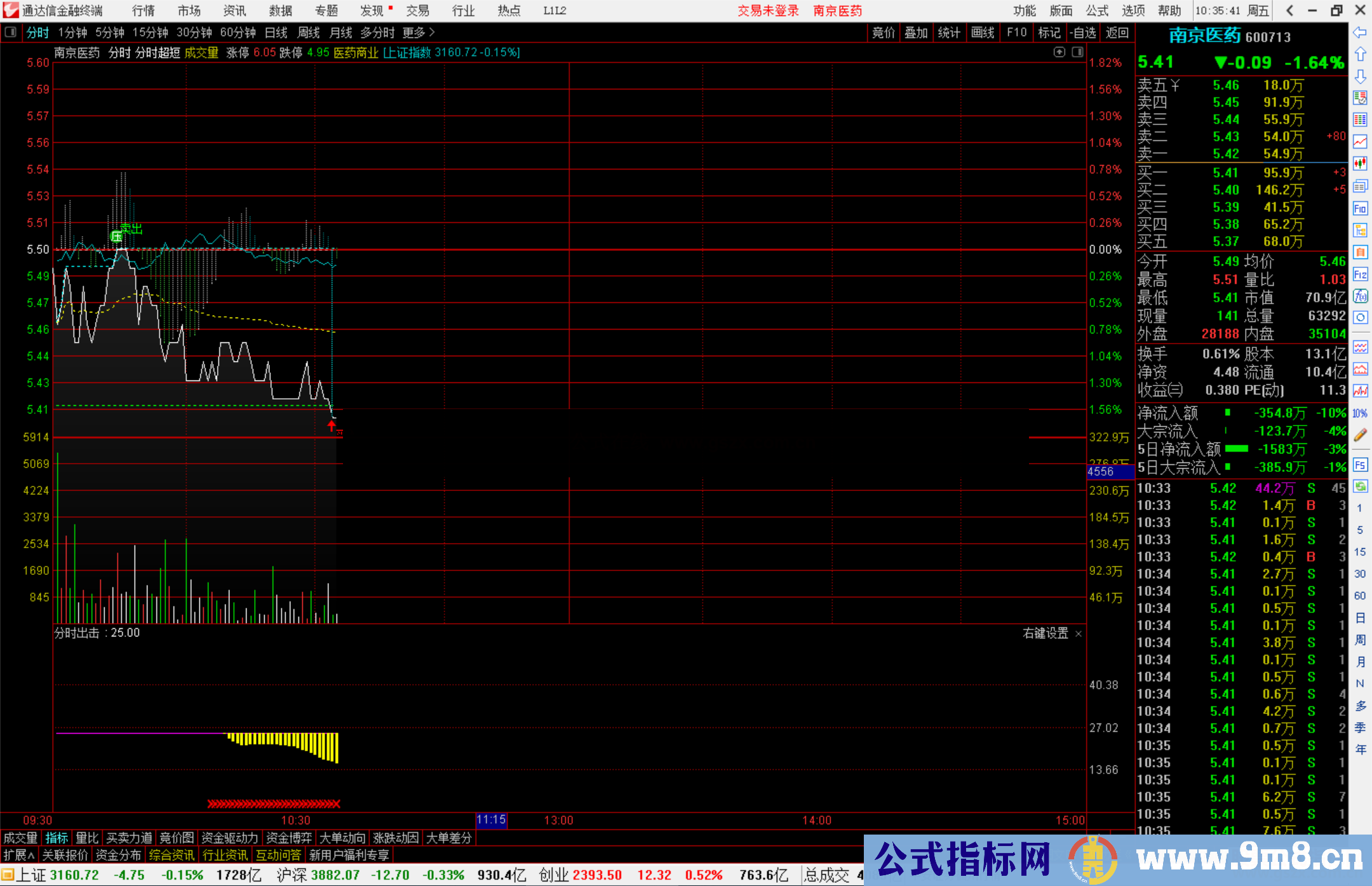This screenshot has height=886, width=1372.
Task: Close the 分时出击 indicator pane
Action: pyautogui.click(x=1078, y=634)
